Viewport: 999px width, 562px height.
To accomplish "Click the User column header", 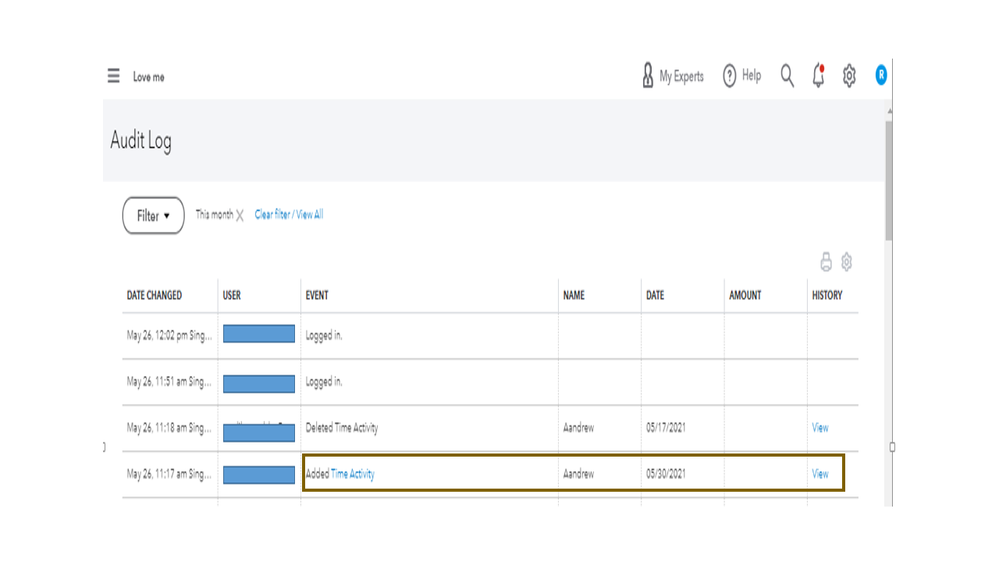I will coord(232,296).
